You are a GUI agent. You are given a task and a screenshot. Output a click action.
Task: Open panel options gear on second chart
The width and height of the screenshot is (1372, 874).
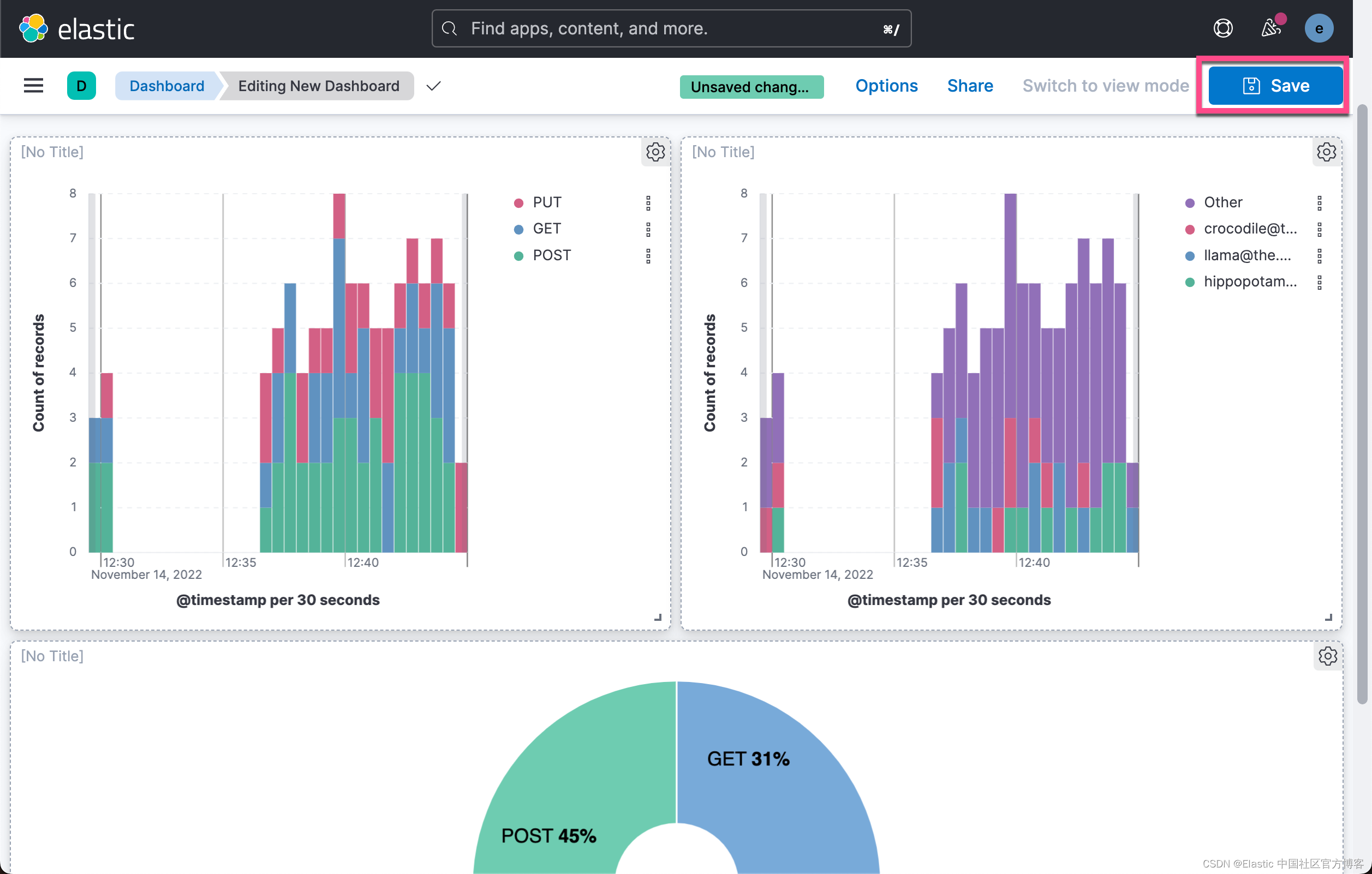tap(1326, 152)
